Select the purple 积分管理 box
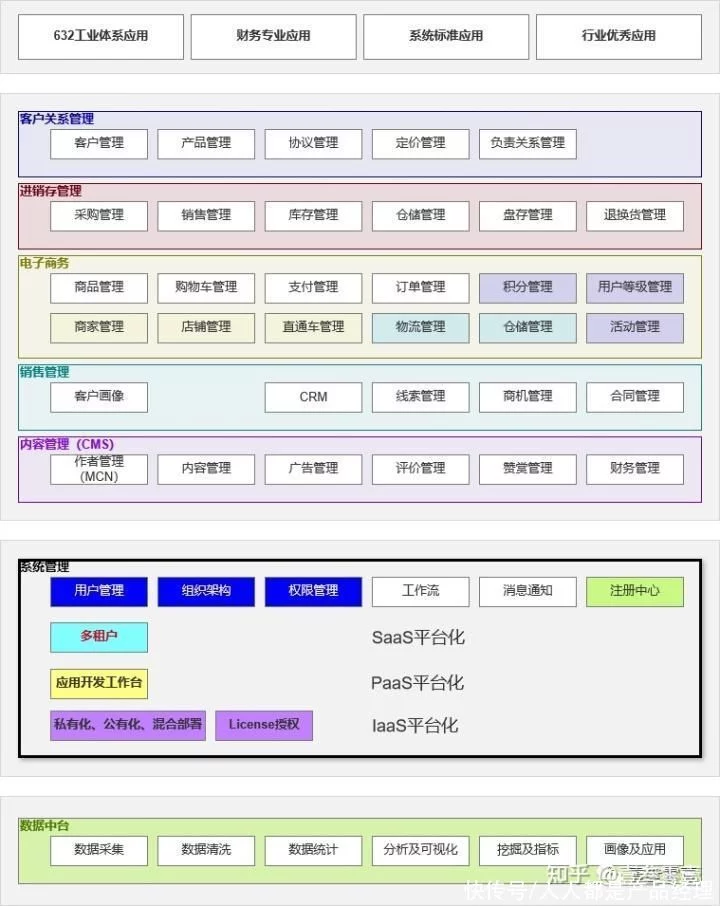 (x=528, y=288)
